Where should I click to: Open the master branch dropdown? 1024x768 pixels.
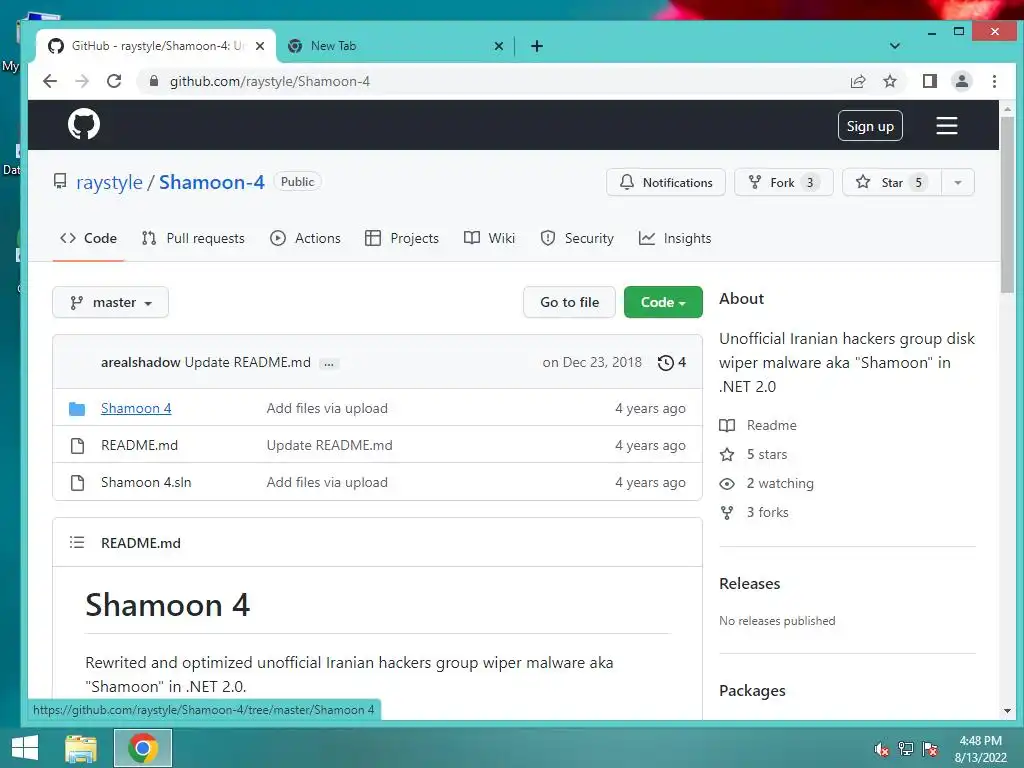pyautogui.click(x=110, y=302)
